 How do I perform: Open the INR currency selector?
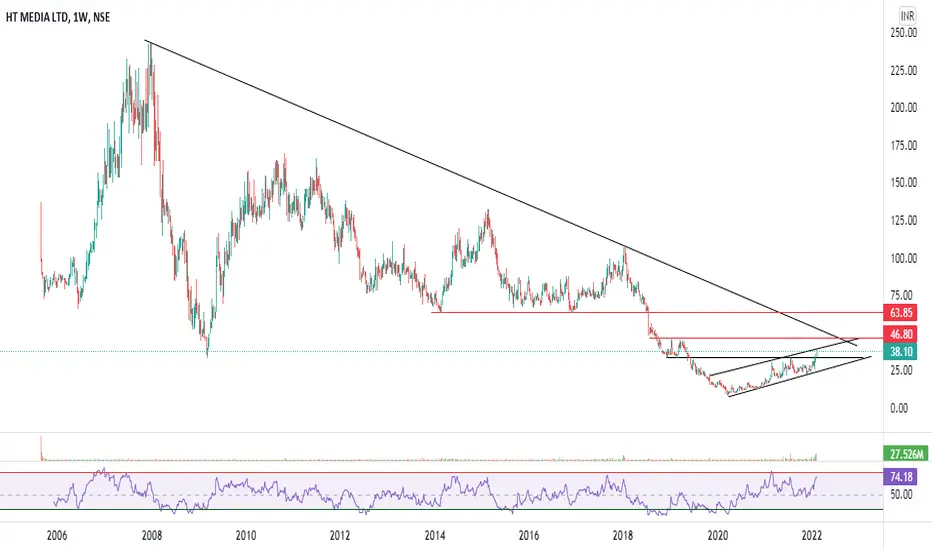[907, 16]
